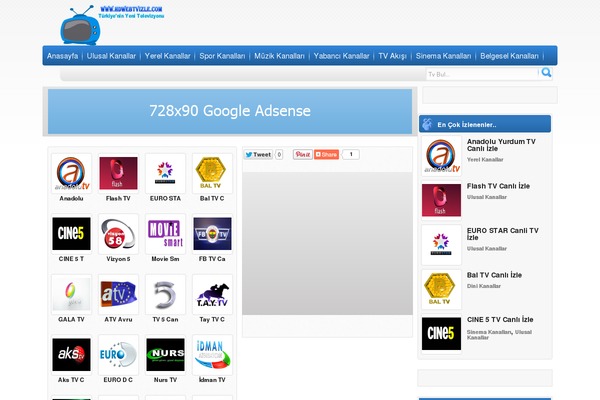Click 'Anadolu' caption in channel grid
600x400 pixels.
[x=71, y=198]
